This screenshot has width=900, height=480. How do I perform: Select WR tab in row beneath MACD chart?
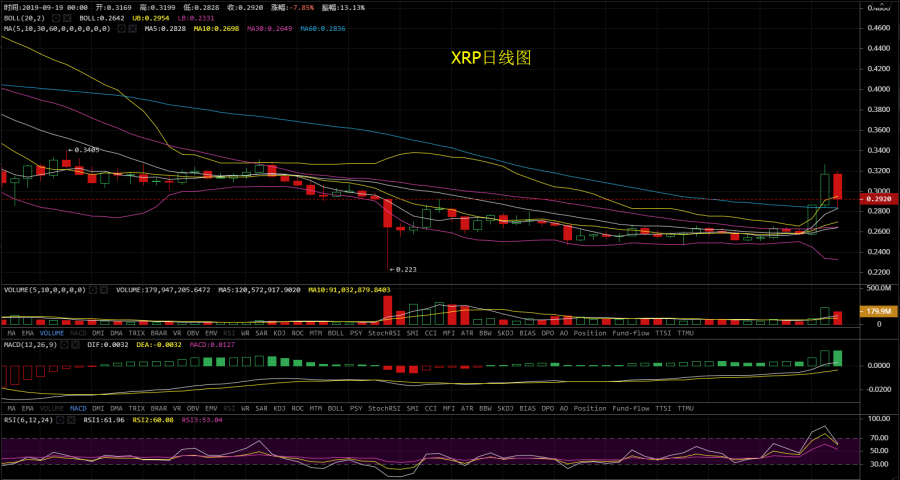[x=245, y=408]
